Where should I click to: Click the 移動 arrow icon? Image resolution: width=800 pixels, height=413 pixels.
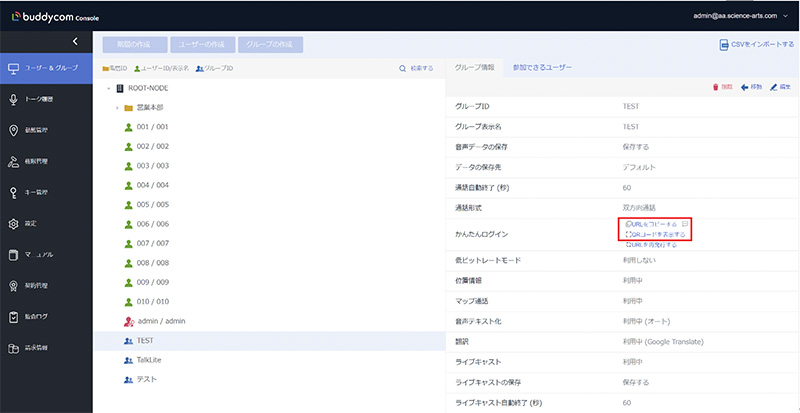coord(745,87)
